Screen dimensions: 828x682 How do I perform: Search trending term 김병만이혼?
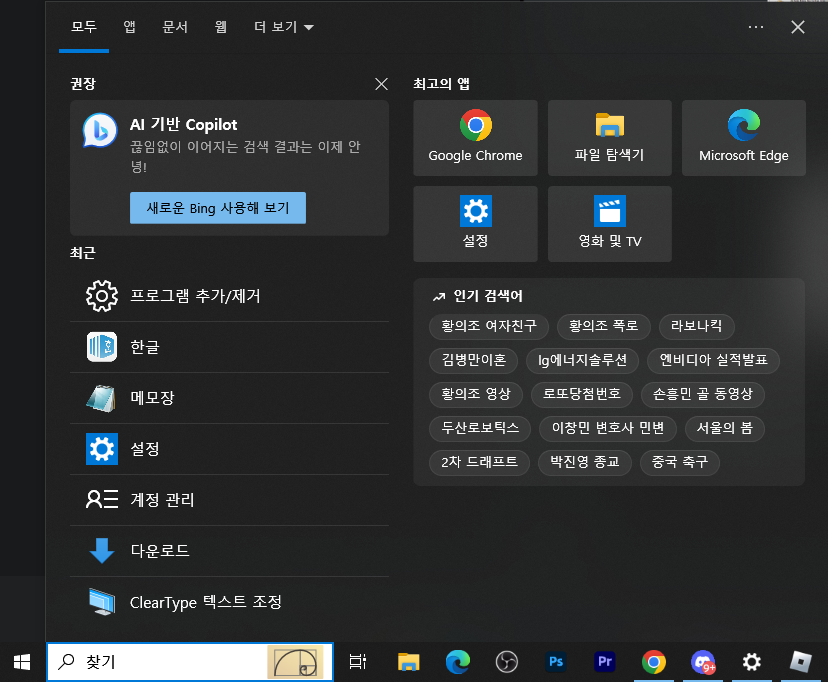(x=474, y=361)
